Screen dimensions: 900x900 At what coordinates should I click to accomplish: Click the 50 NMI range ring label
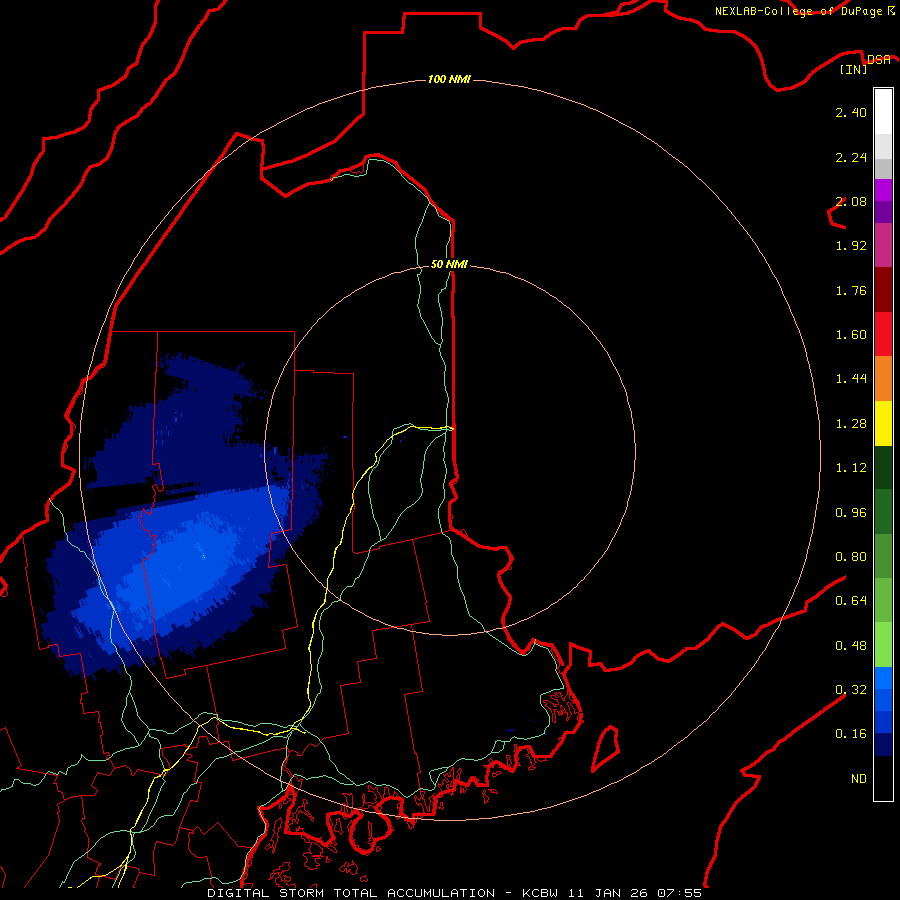pos(449,264)
